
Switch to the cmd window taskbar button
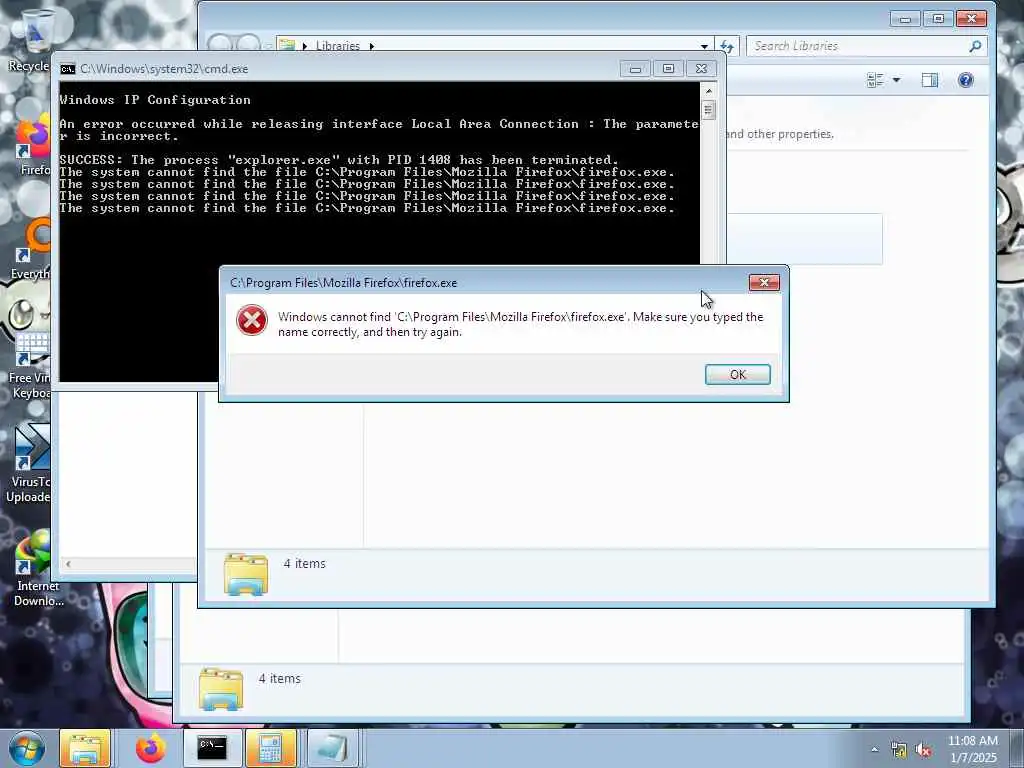coord(212,748)
